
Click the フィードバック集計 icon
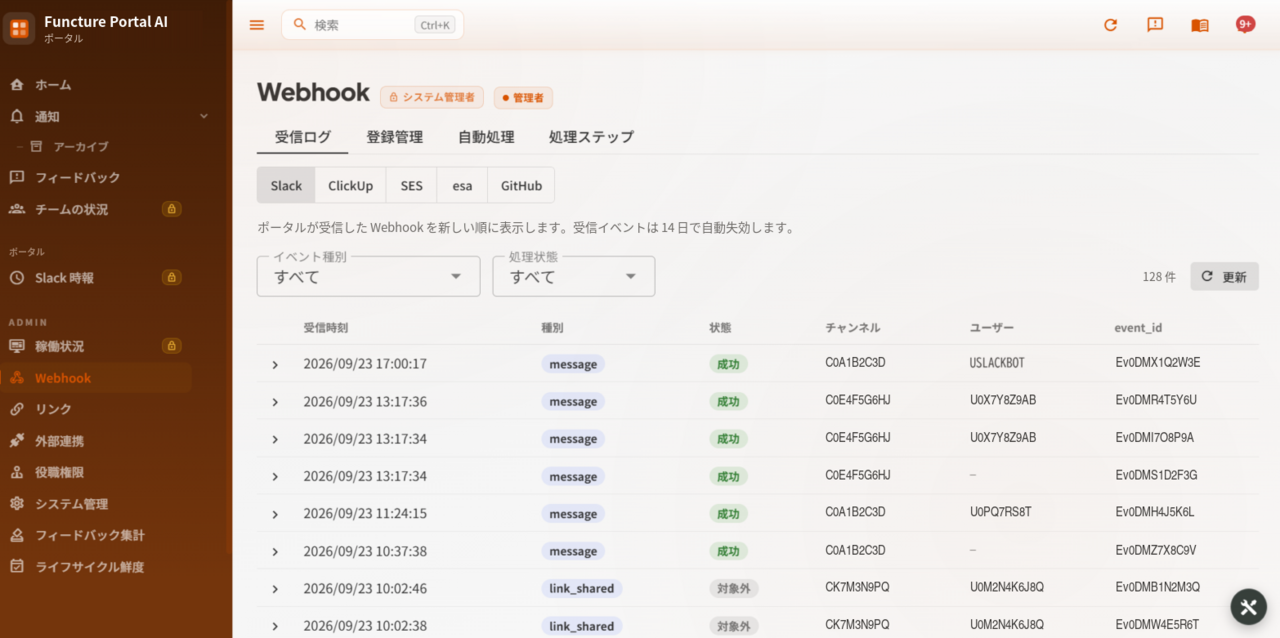(x=17, y=535)
